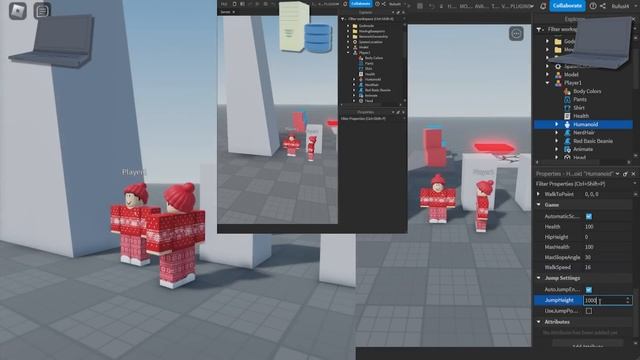Click the Humanoid icon in right Explorer
Viewport: 640px width, 360px height.
pyautogui.click(x=567, y=124)
